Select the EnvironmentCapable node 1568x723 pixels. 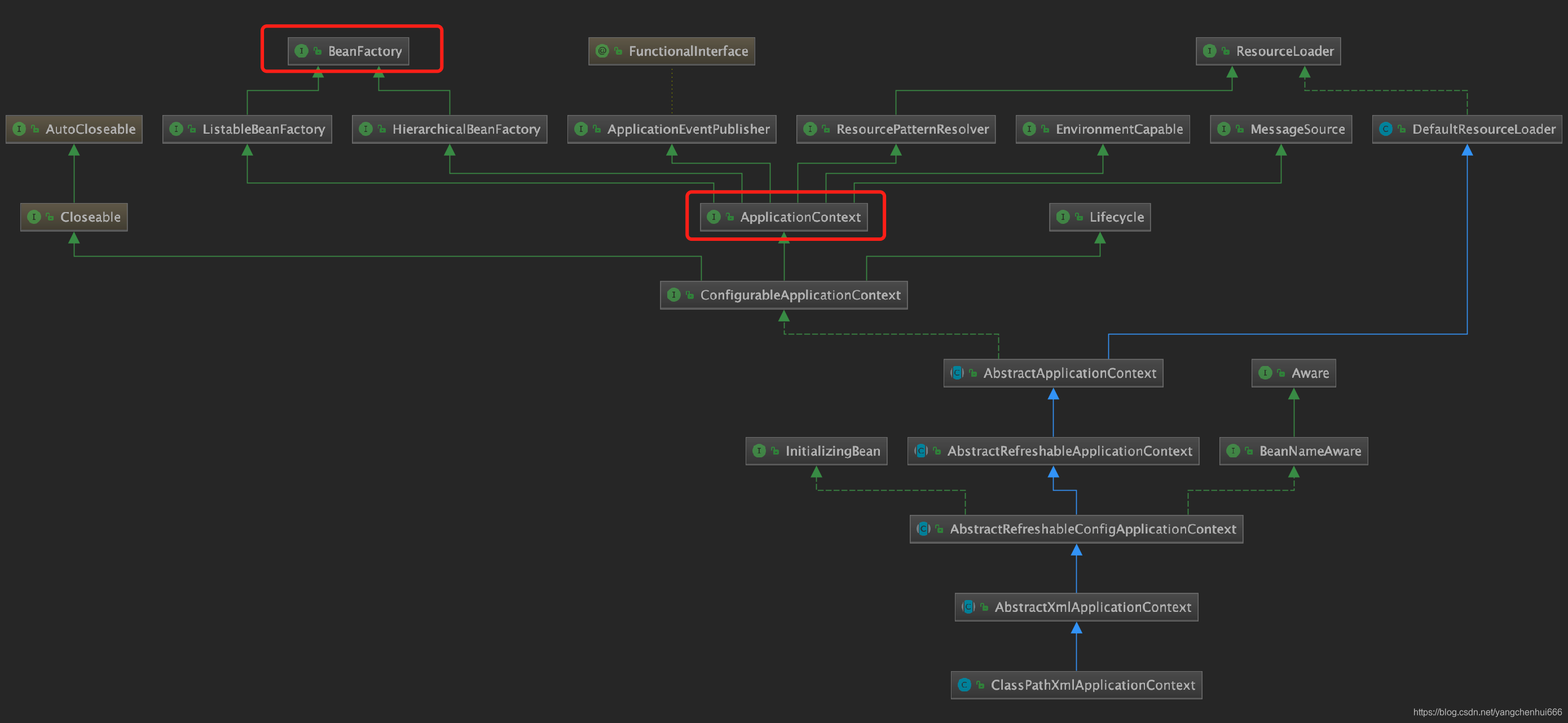tap(1119, 129)
